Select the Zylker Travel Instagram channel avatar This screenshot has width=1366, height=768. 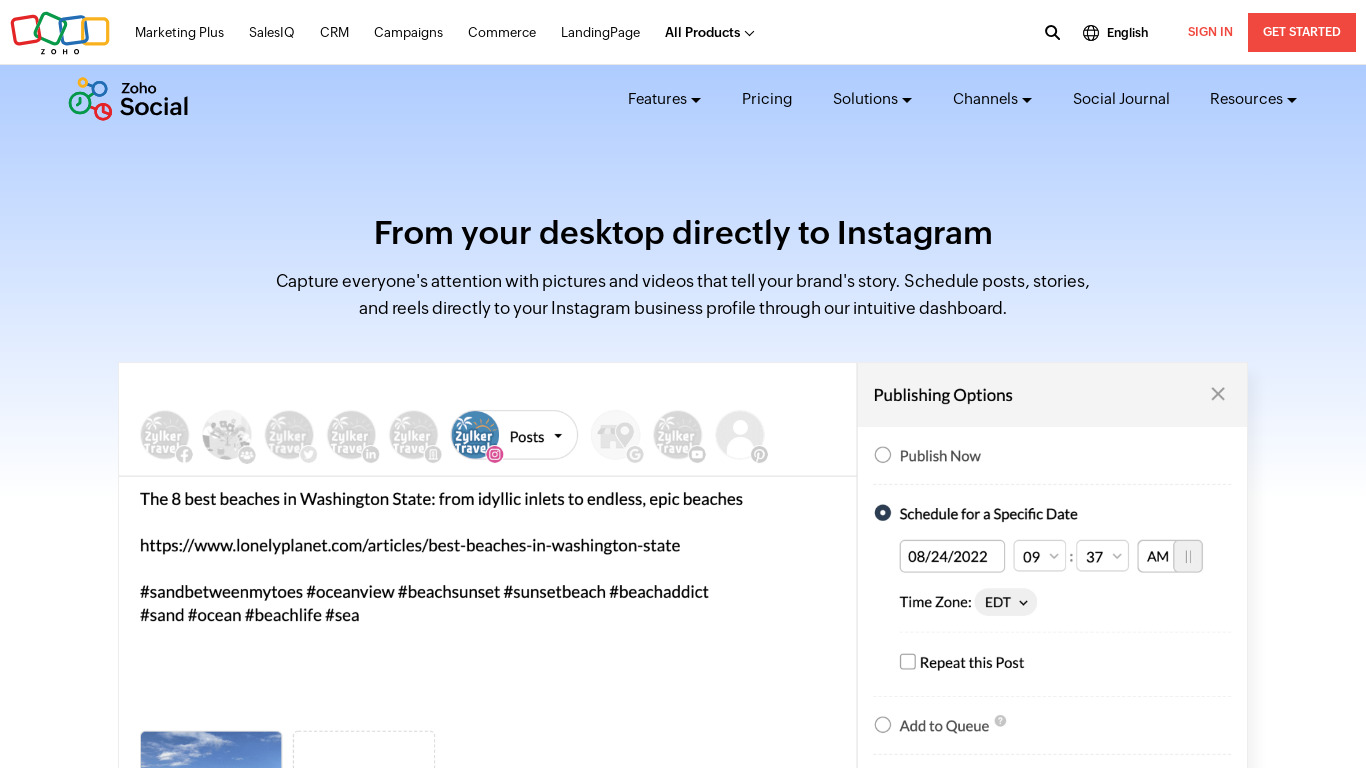tap(476, 436)
